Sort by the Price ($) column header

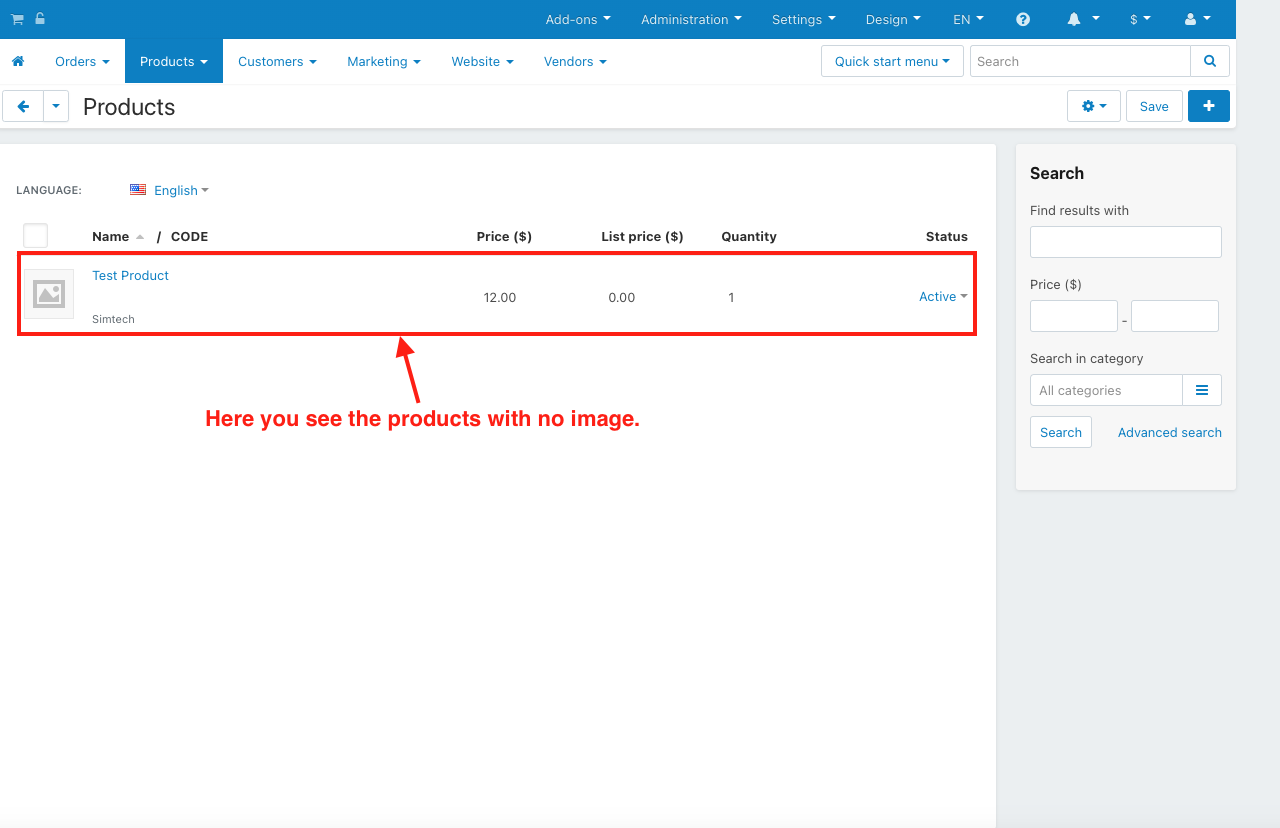[504, 236]
